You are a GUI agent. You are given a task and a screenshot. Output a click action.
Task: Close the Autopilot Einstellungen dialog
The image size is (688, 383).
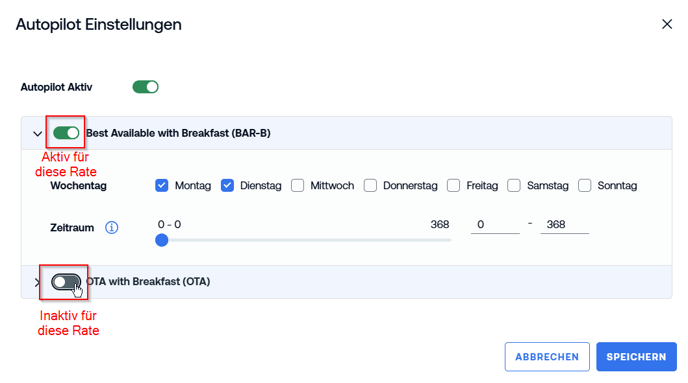(x=667, y=24)
